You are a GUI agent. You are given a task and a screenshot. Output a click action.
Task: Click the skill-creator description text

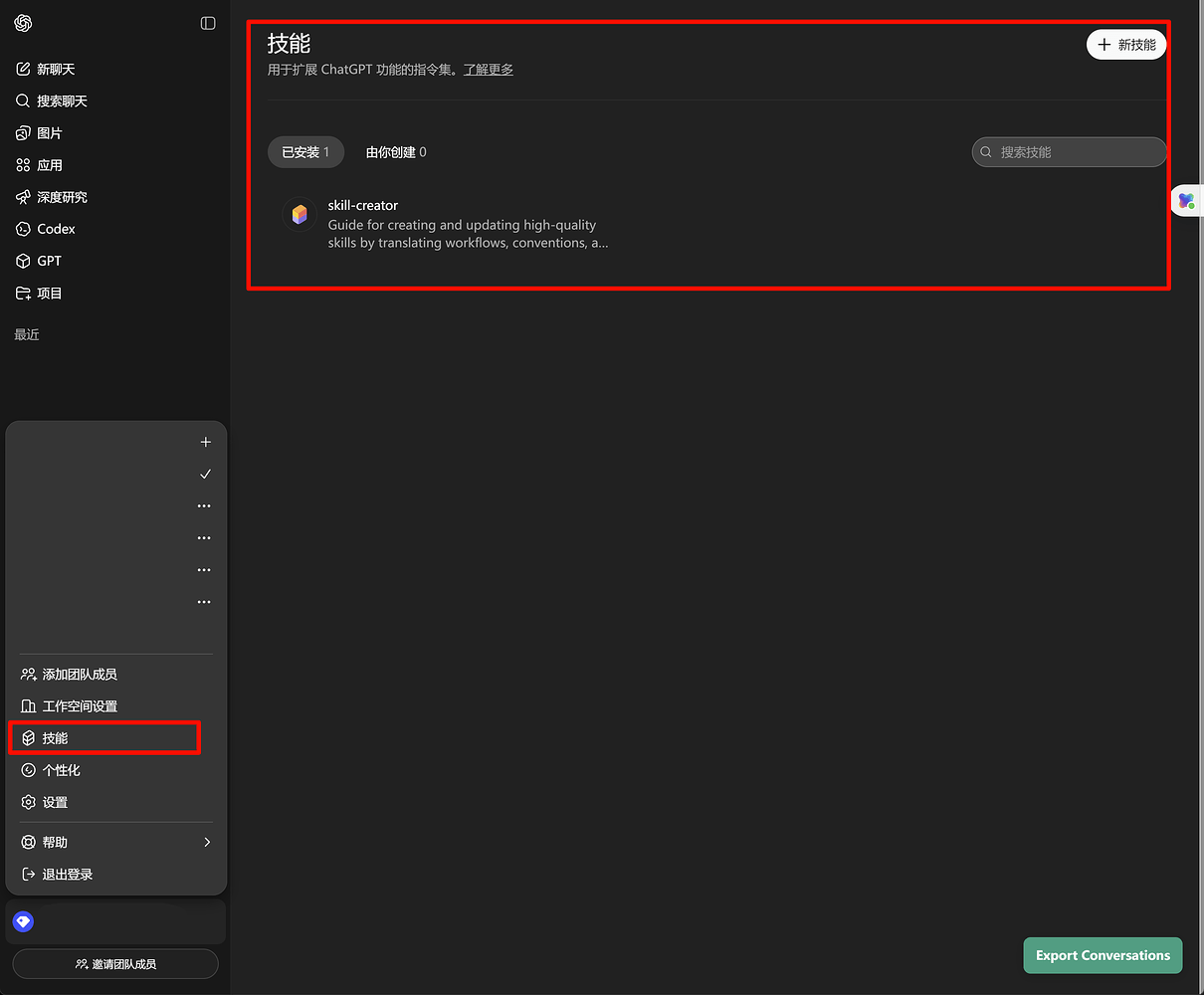(468, 234)
